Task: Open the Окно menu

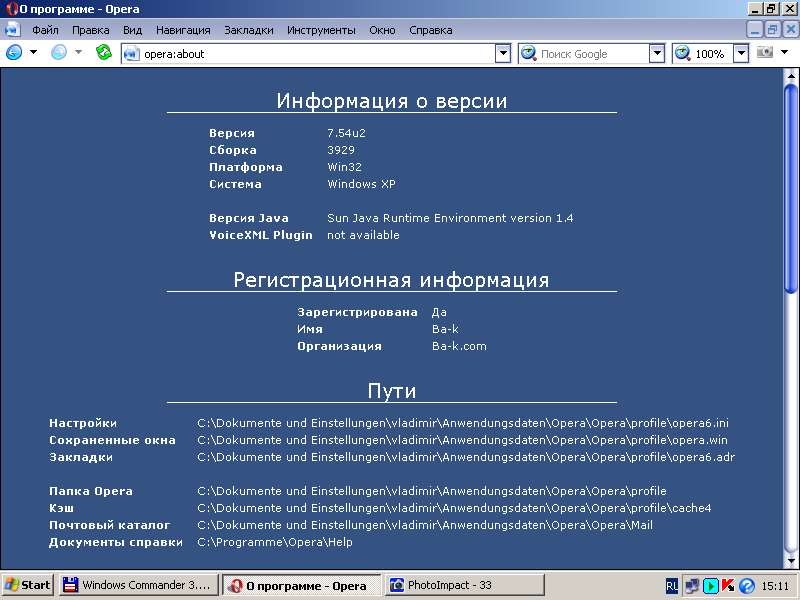Action: point(383,30)
